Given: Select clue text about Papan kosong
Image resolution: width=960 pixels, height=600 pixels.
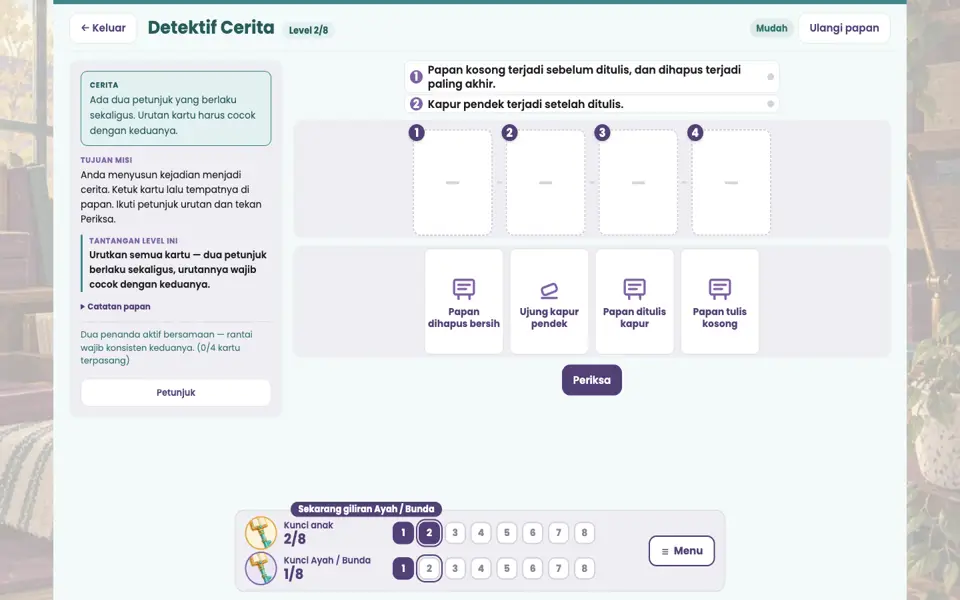Looking at the screenshot, I should pyautogui.click(x=584, y=77).
